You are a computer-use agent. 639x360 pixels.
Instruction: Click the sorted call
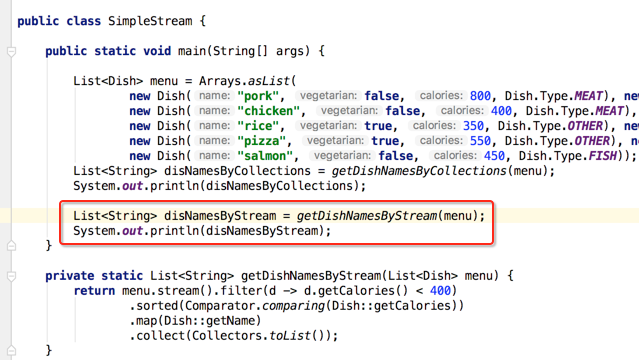click(x=160, y=306)
